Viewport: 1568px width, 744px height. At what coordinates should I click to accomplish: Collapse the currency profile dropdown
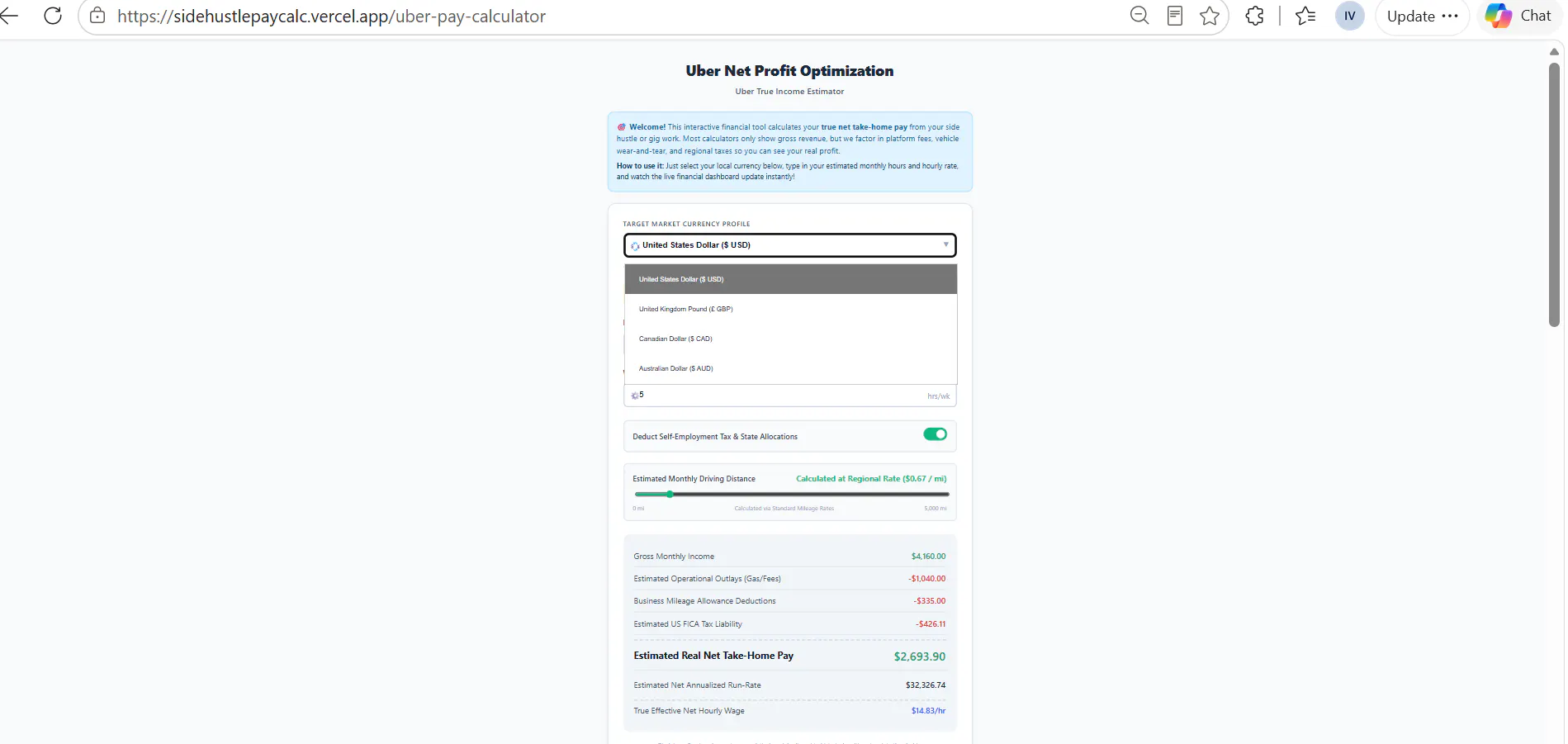point(790,245)
